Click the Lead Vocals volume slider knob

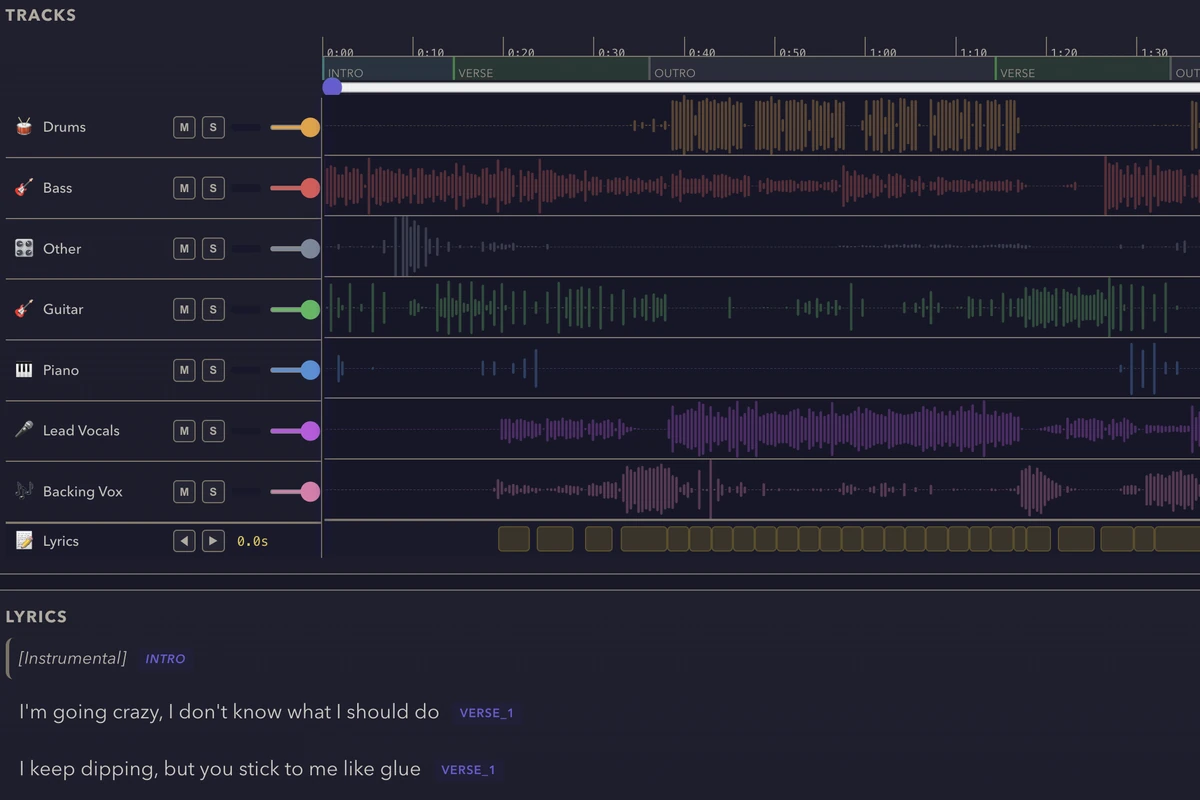point(310,431)
